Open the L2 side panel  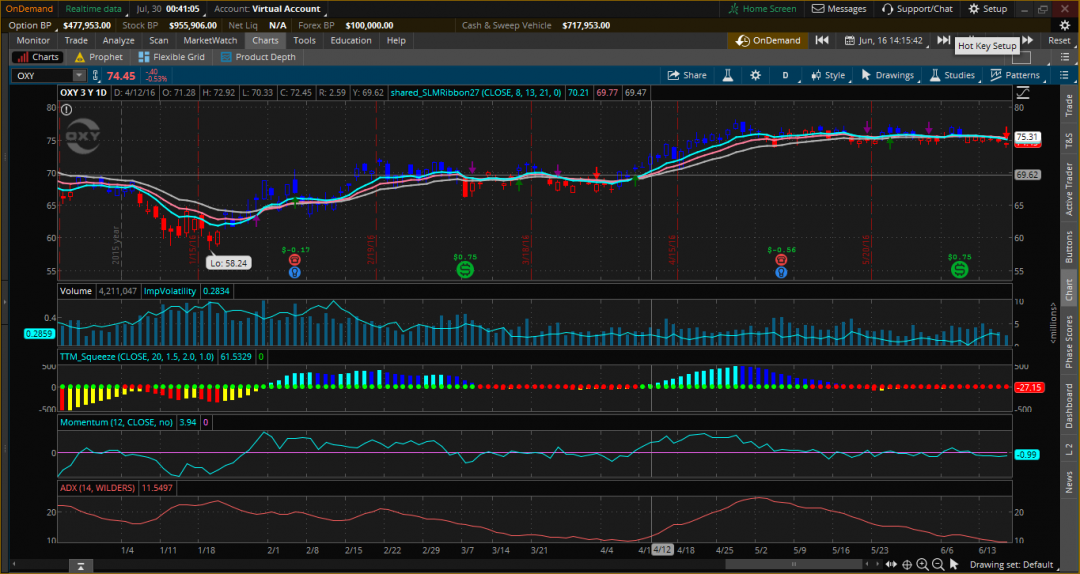click(x=1069, y=450)
